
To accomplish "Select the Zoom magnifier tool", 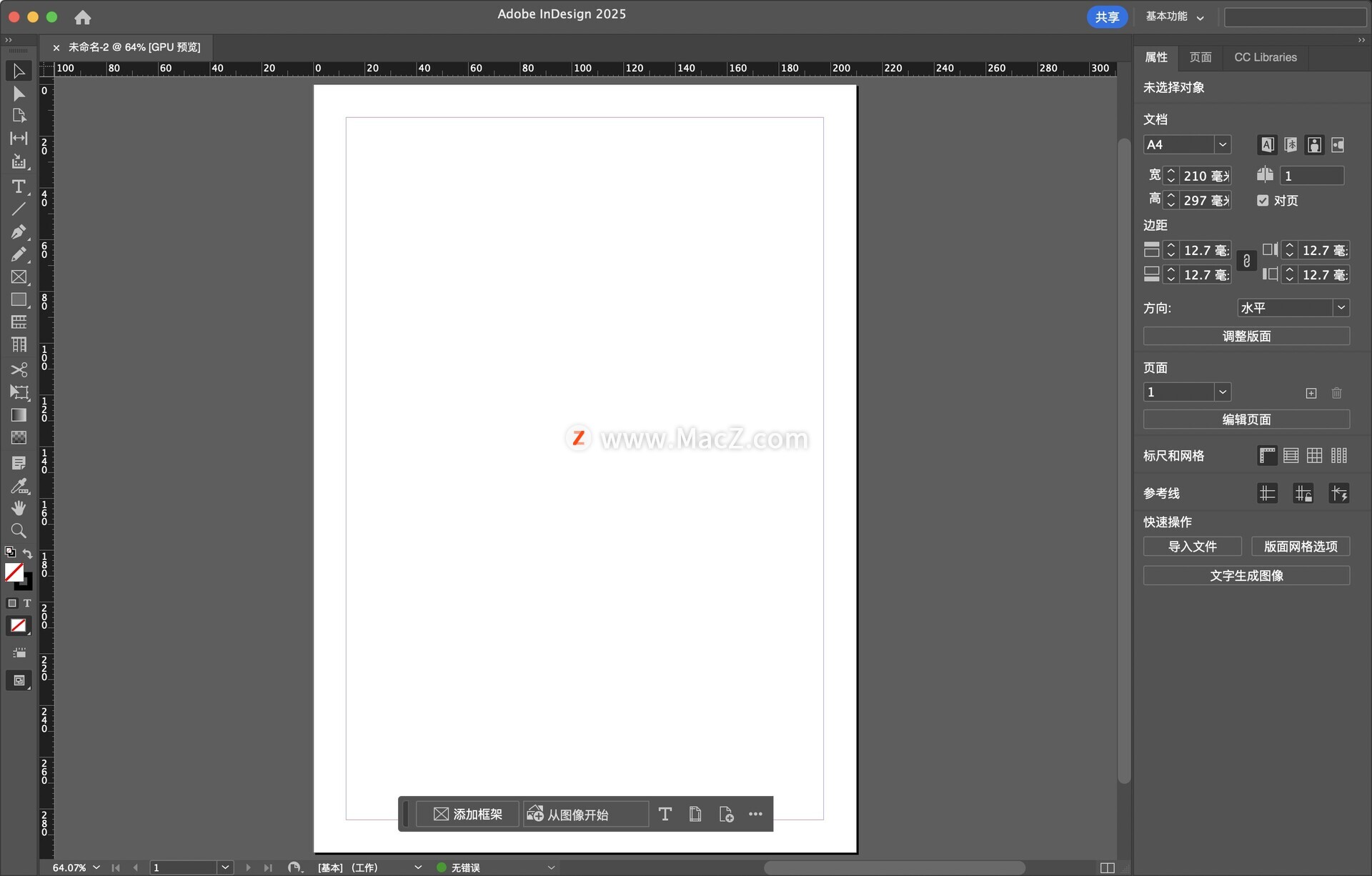I will coord(19,531).
